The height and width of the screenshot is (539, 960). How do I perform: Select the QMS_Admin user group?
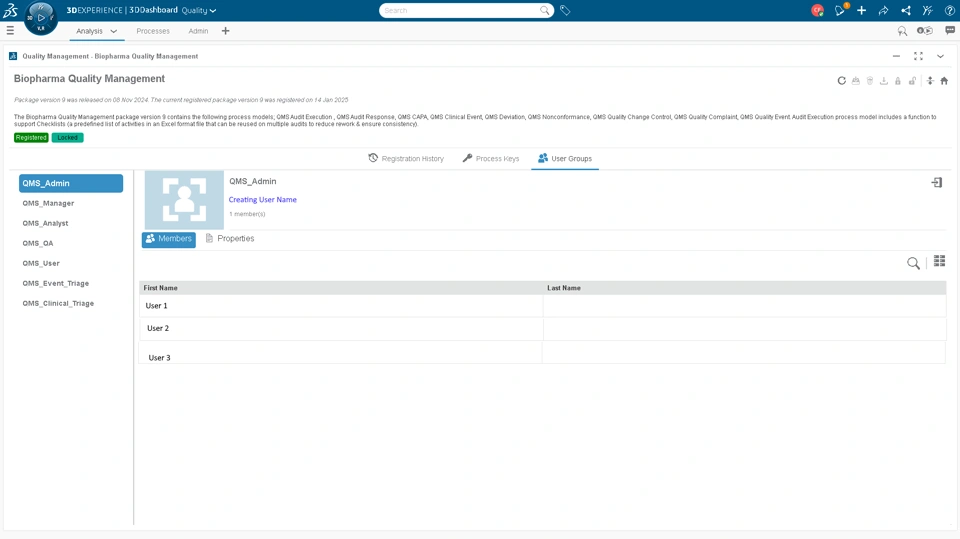click(71, 183)
